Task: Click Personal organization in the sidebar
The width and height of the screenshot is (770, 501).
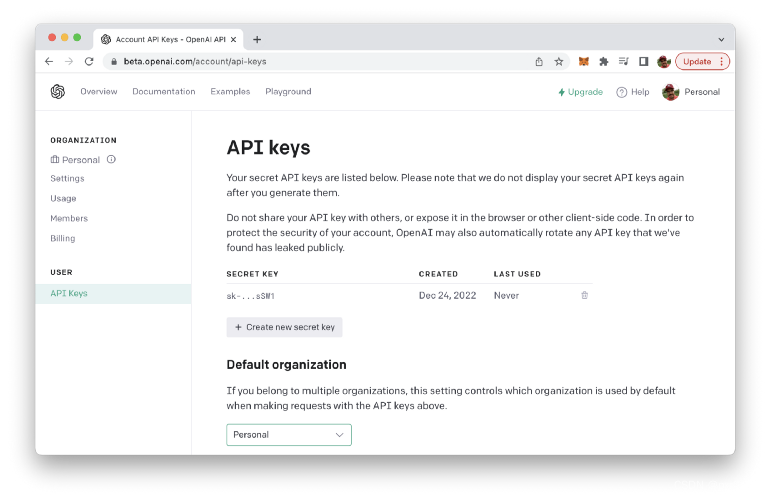Action: [75, 160]
